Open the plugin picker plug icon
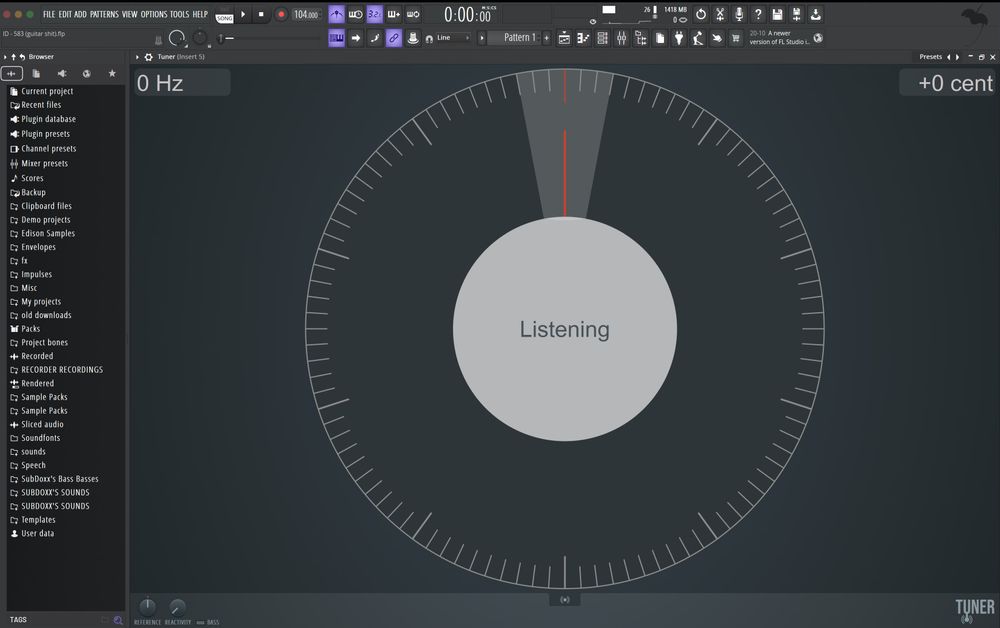 [679, 38]
